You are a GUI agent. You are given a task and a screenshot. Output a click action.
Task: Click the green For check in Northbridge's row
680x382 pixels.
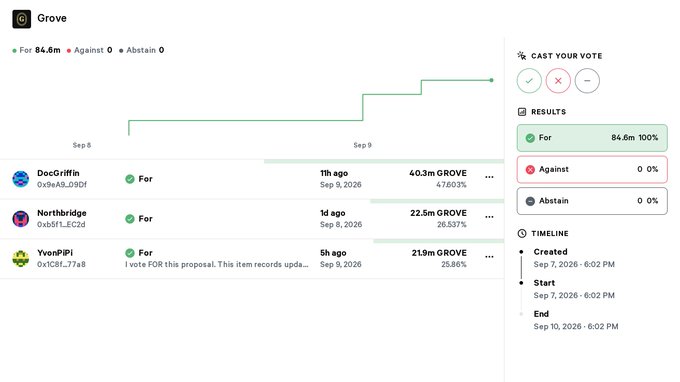[130, 219]
